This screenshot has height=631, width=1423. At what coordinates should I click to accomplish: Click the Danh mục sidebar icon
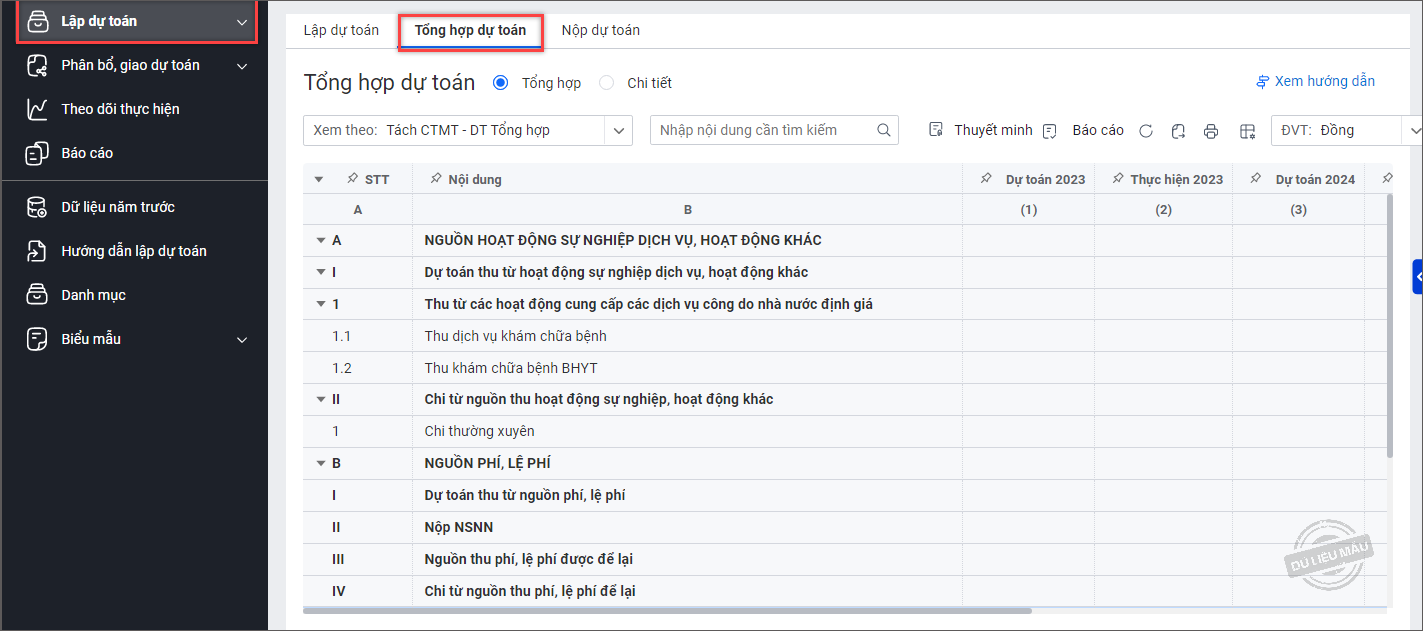click(x=37, y=295)
